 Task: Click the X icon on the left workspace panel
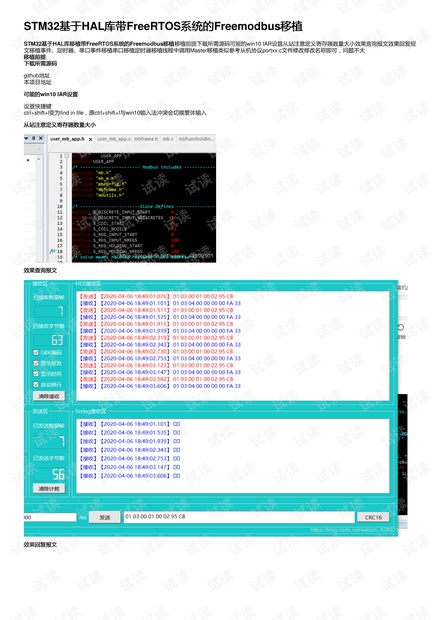tap(41, 138)
